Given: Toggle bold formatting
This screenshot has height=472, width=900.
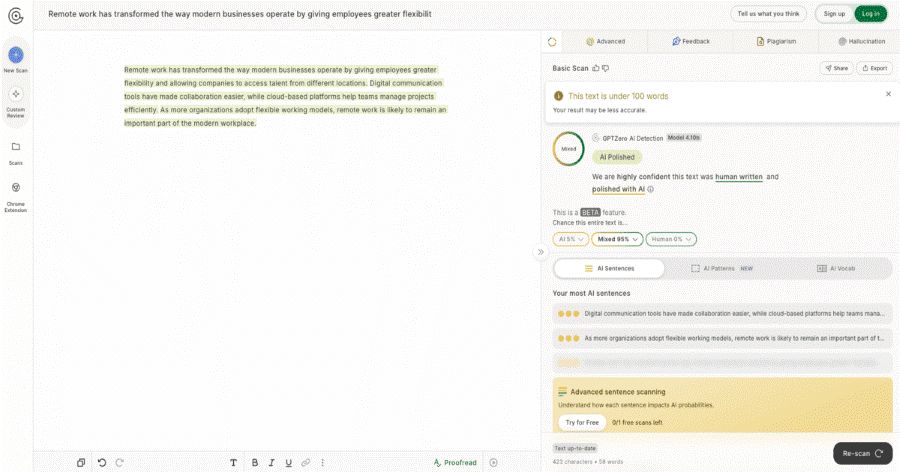Looking at the screenshot, I should click(255, 462).
